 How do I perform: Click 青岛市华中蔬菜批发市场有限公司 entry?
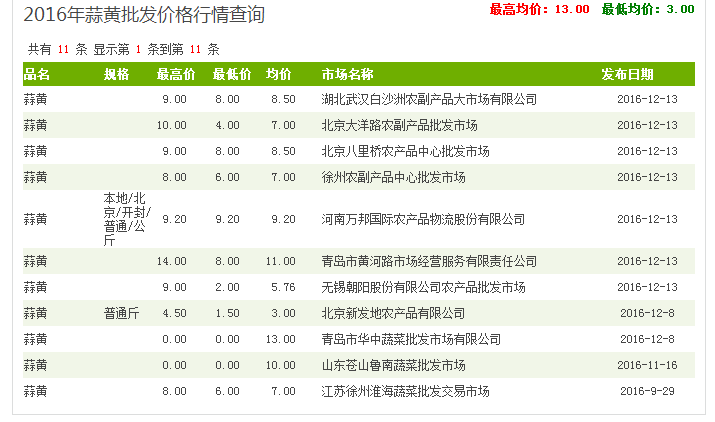point(411,339)
